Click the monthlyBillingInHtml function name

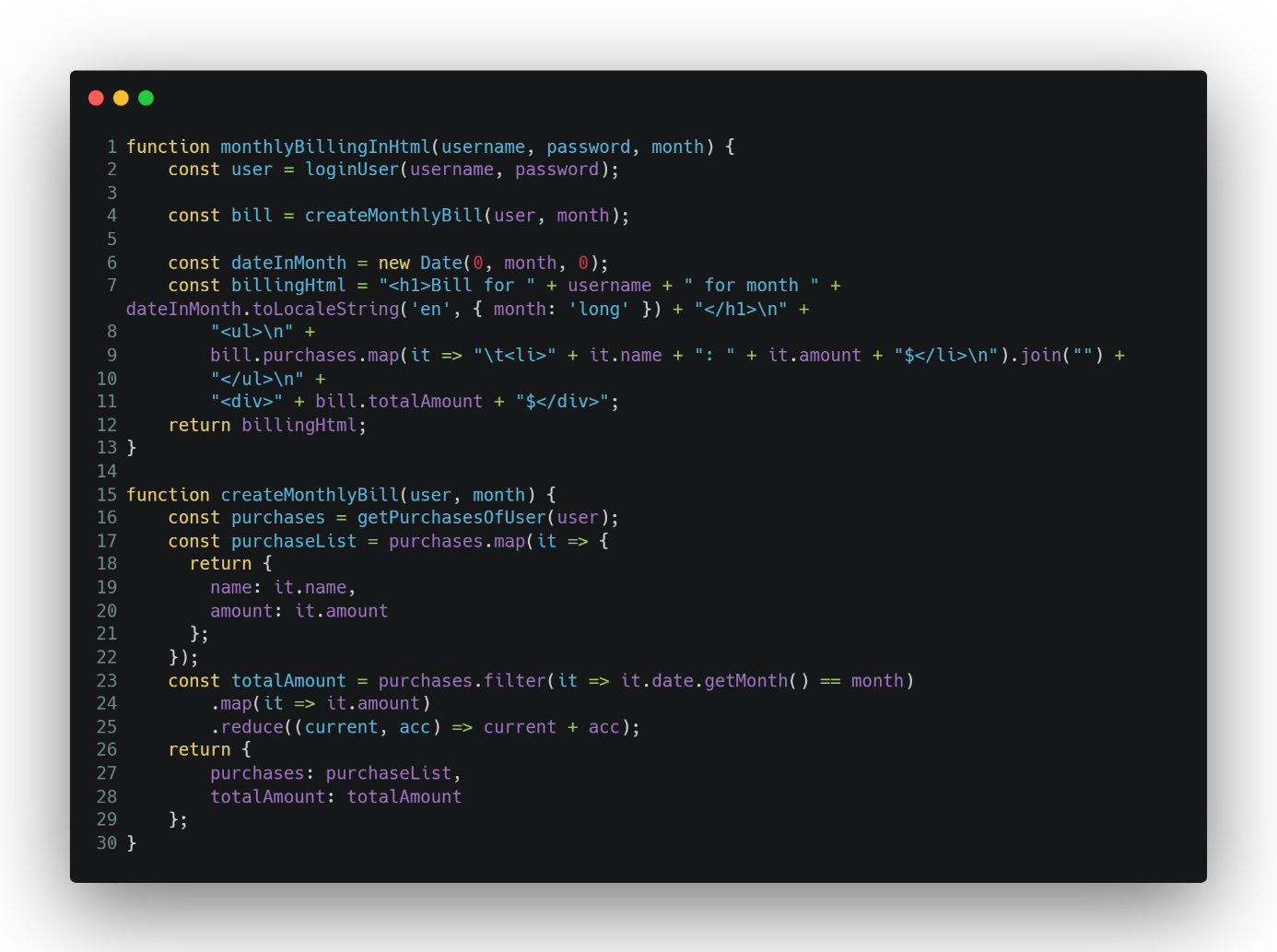pyautogui.click(x=325, y=147)
